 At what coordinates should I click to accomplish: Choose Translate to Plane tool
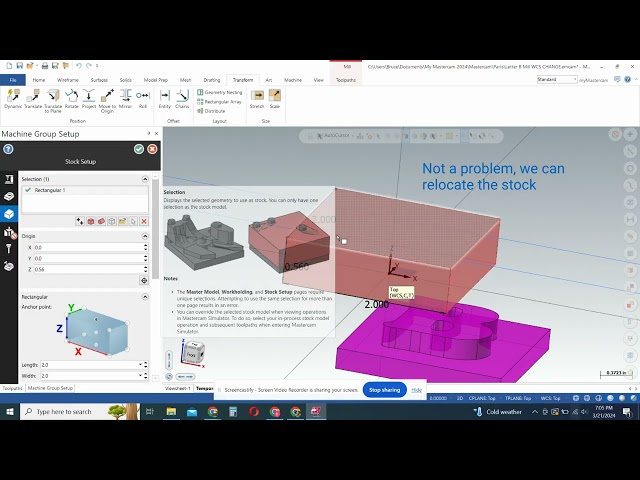click(x=53, y=101)
